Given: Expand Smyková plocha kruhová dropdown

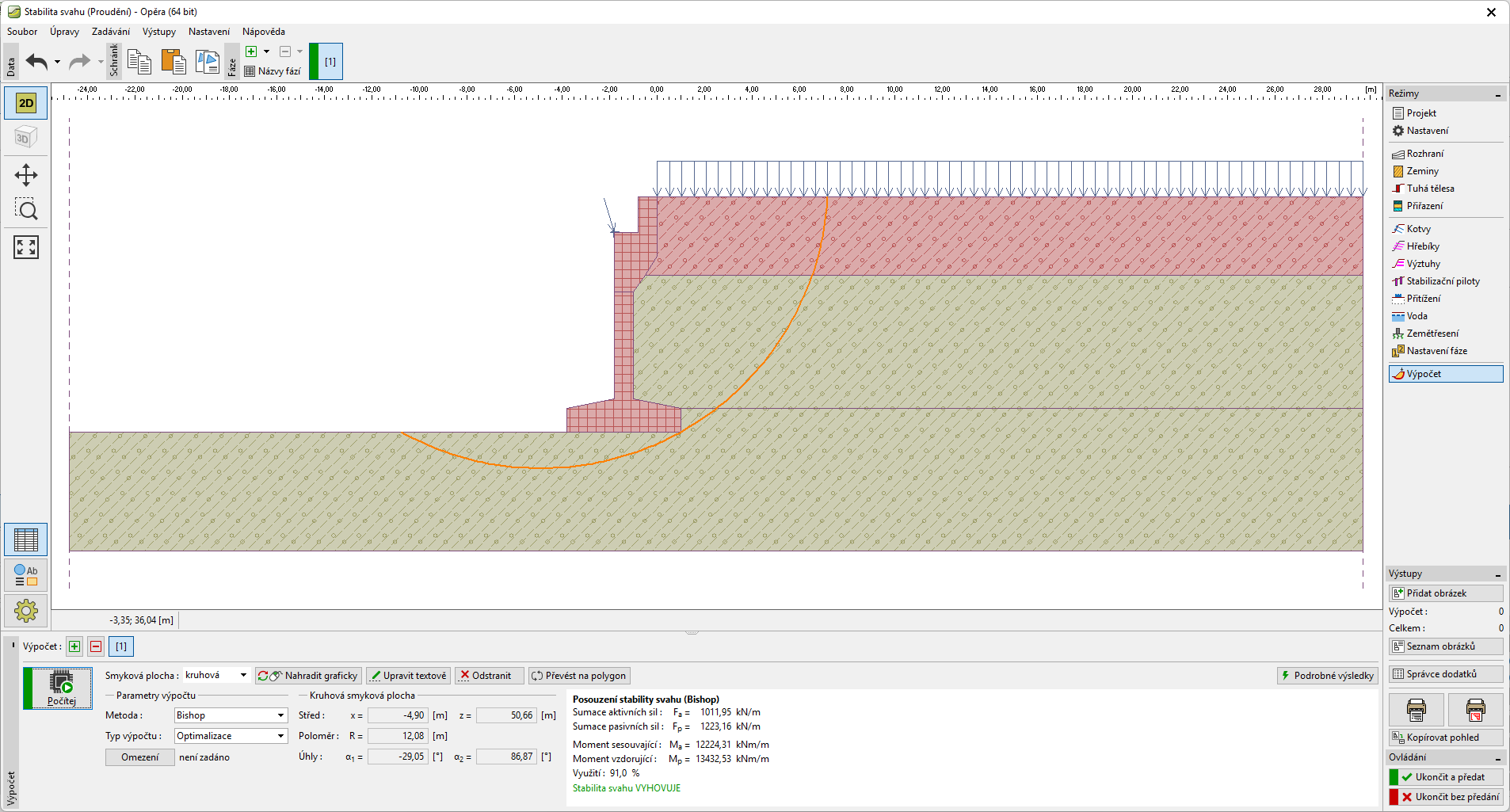Looking at the screenshot, I should (x=216, y=675).
